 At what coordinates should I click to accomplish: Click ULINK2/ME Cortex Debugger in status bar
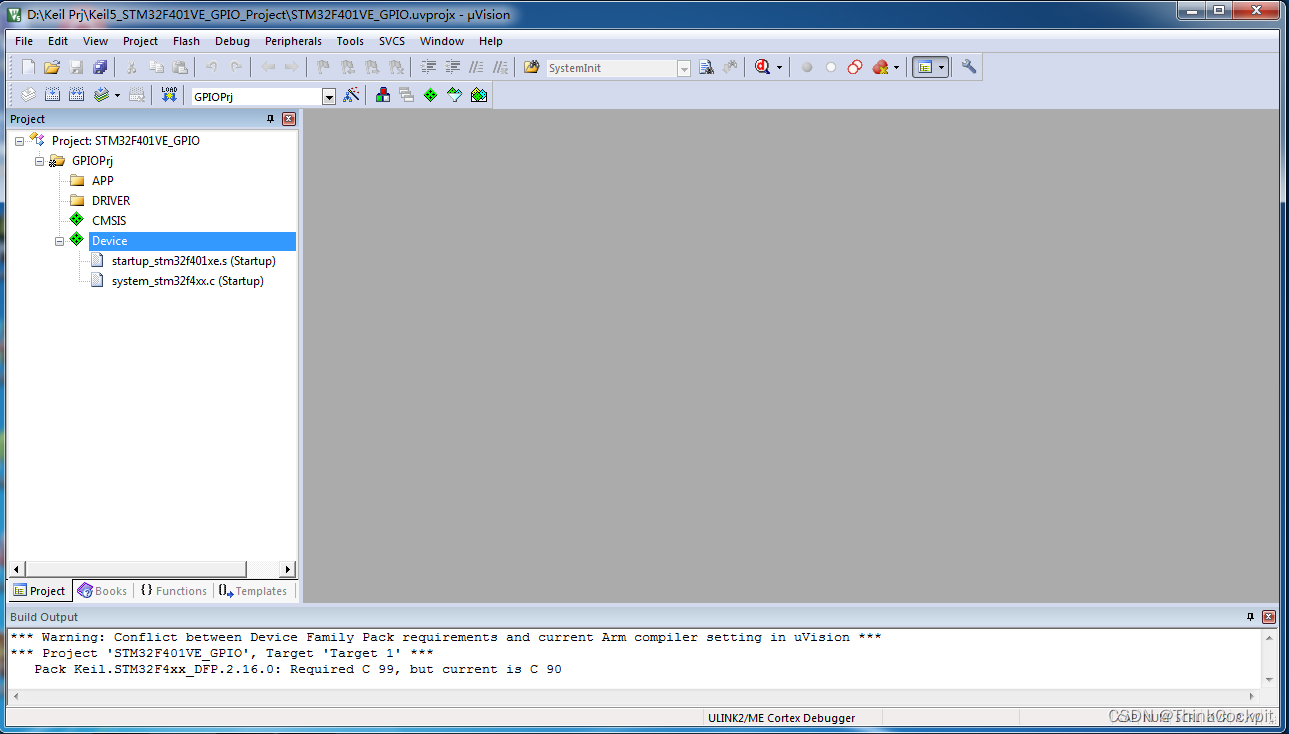pyautogui.click(x=781, y=717)
